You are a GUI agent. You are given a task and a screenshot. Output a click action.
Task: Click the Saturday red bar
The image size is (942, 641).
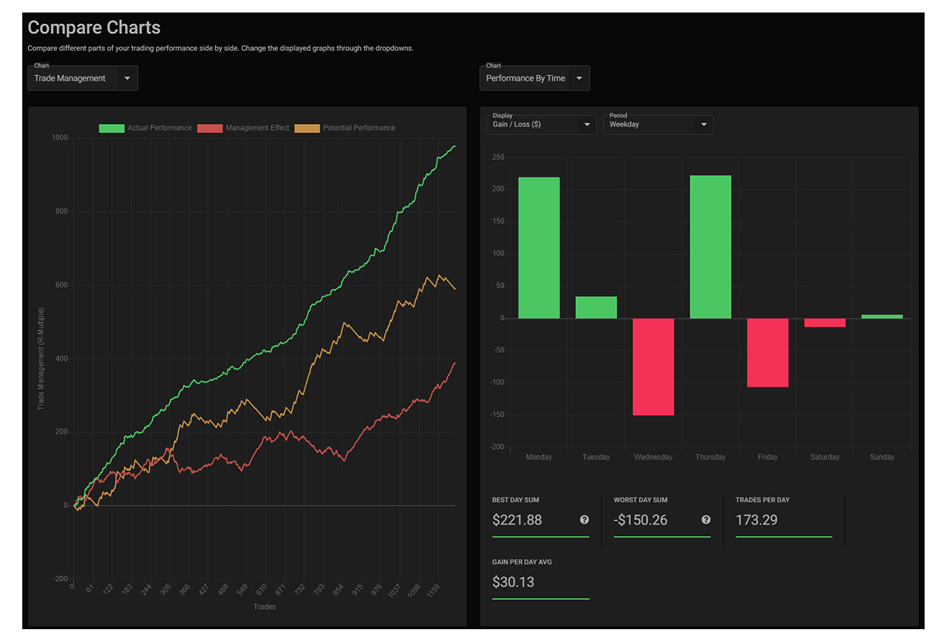point(825,323)
